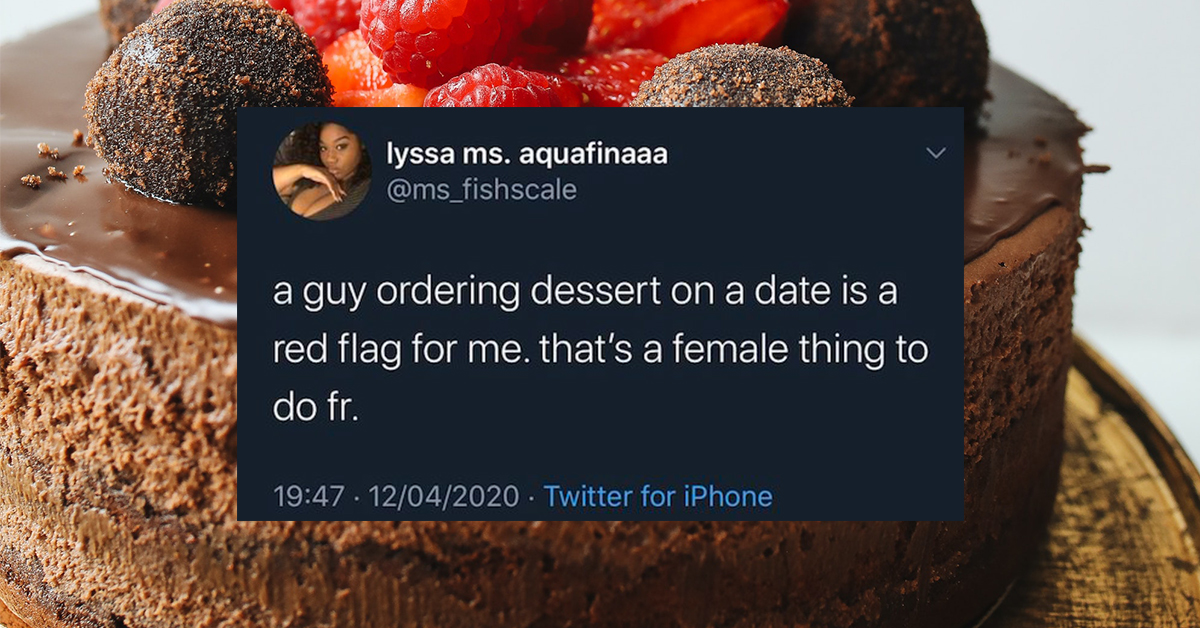Screen dimensions: 1200x628
Task: Open the display name lyssa ms. aquafinaaa
Action: pos(526,155)
